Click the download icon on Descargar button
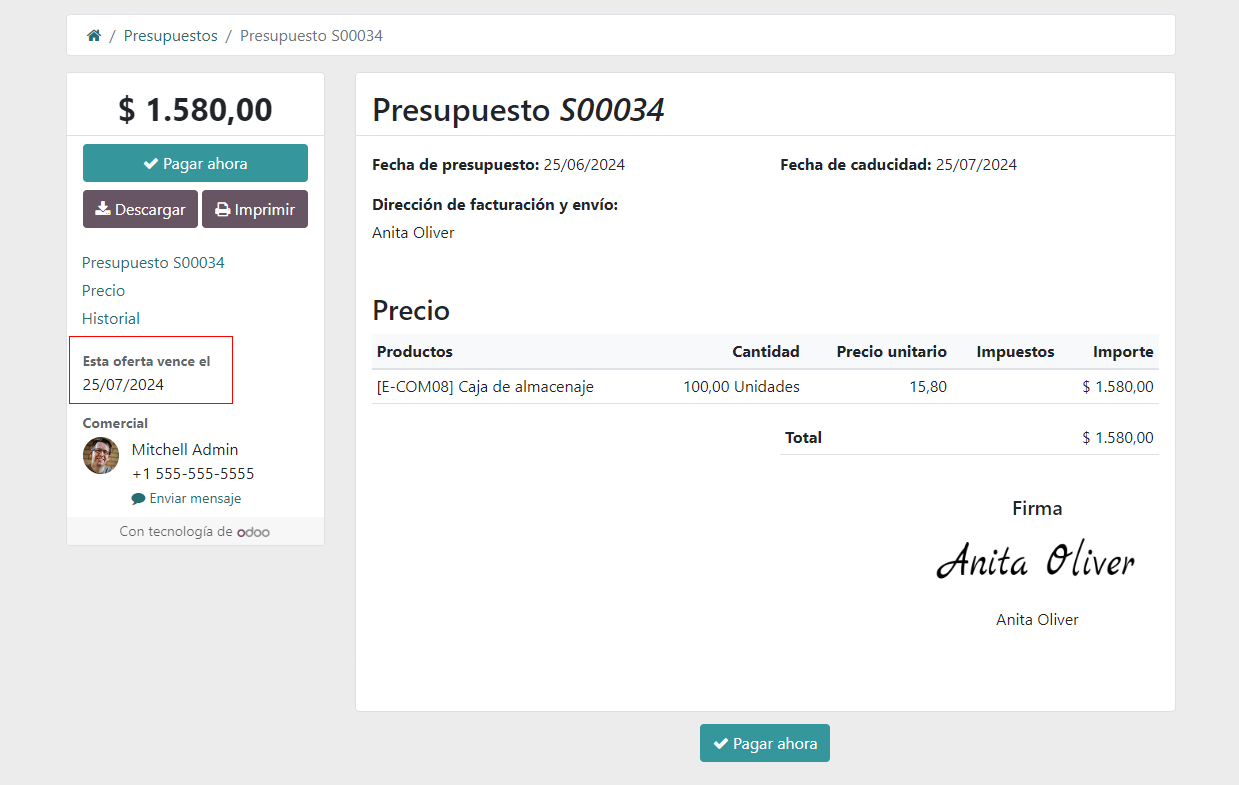 (102, 209)
